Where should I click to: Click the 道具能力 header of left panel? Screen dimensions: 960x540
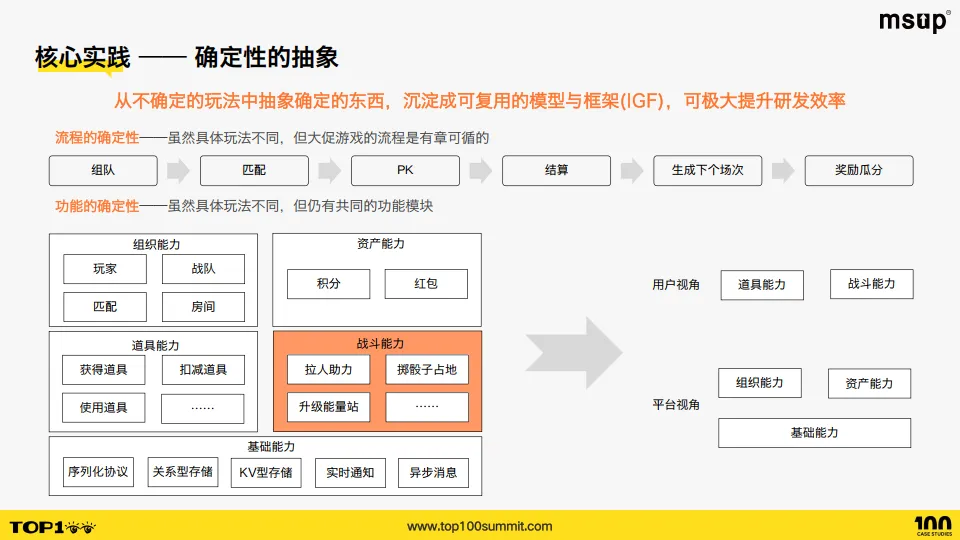coord(156,345)
